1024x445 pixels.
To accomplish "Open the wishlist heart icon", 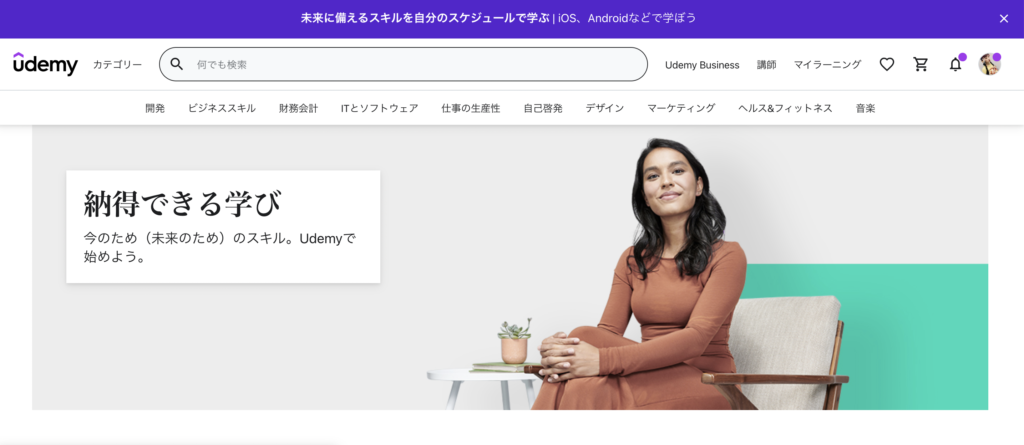I will [x=886, y=65].
